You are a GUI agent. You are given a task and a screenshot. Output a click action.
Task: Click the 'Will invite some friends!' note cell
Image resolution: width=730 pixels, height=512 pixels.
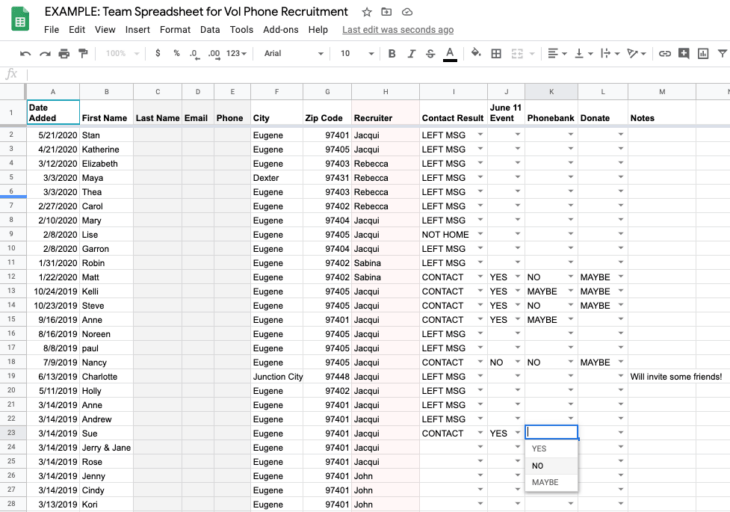pos(676,377)
